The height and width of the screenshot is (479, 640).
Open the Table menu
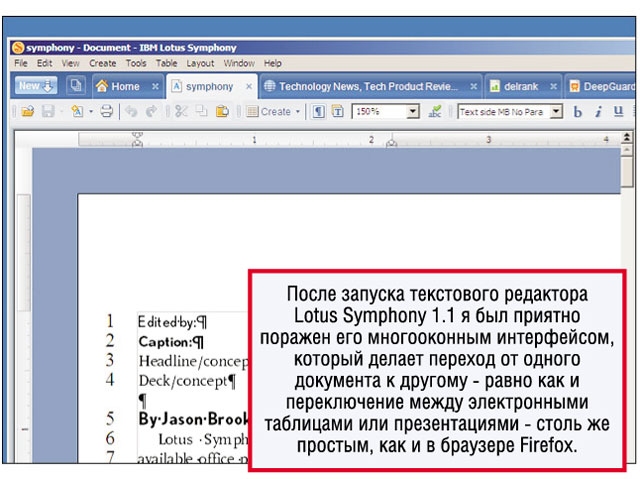click(167, 63)
